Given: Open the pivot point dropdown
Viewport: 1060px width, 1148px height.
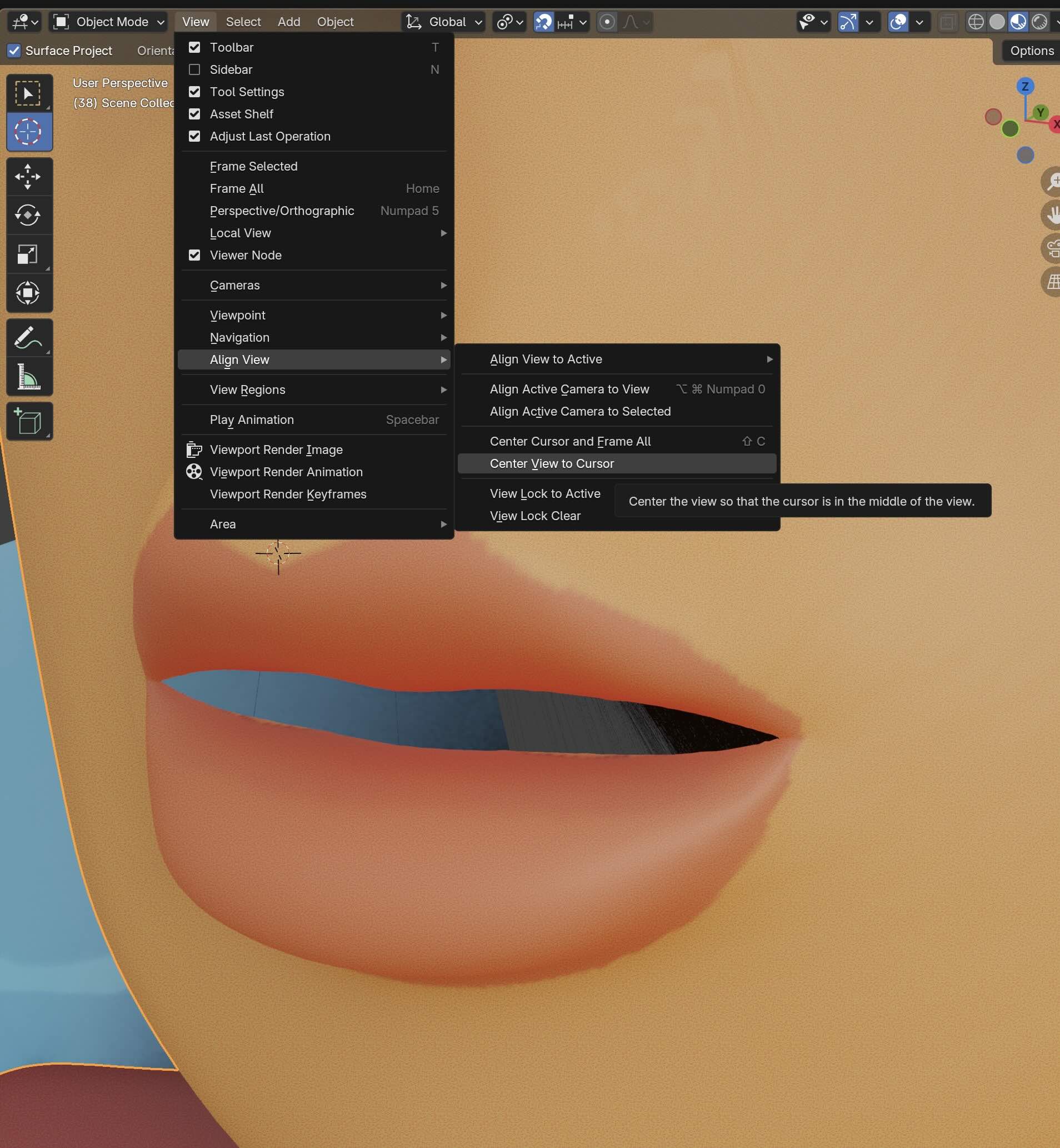Looking at the screenshot, I should pos(509,22).
